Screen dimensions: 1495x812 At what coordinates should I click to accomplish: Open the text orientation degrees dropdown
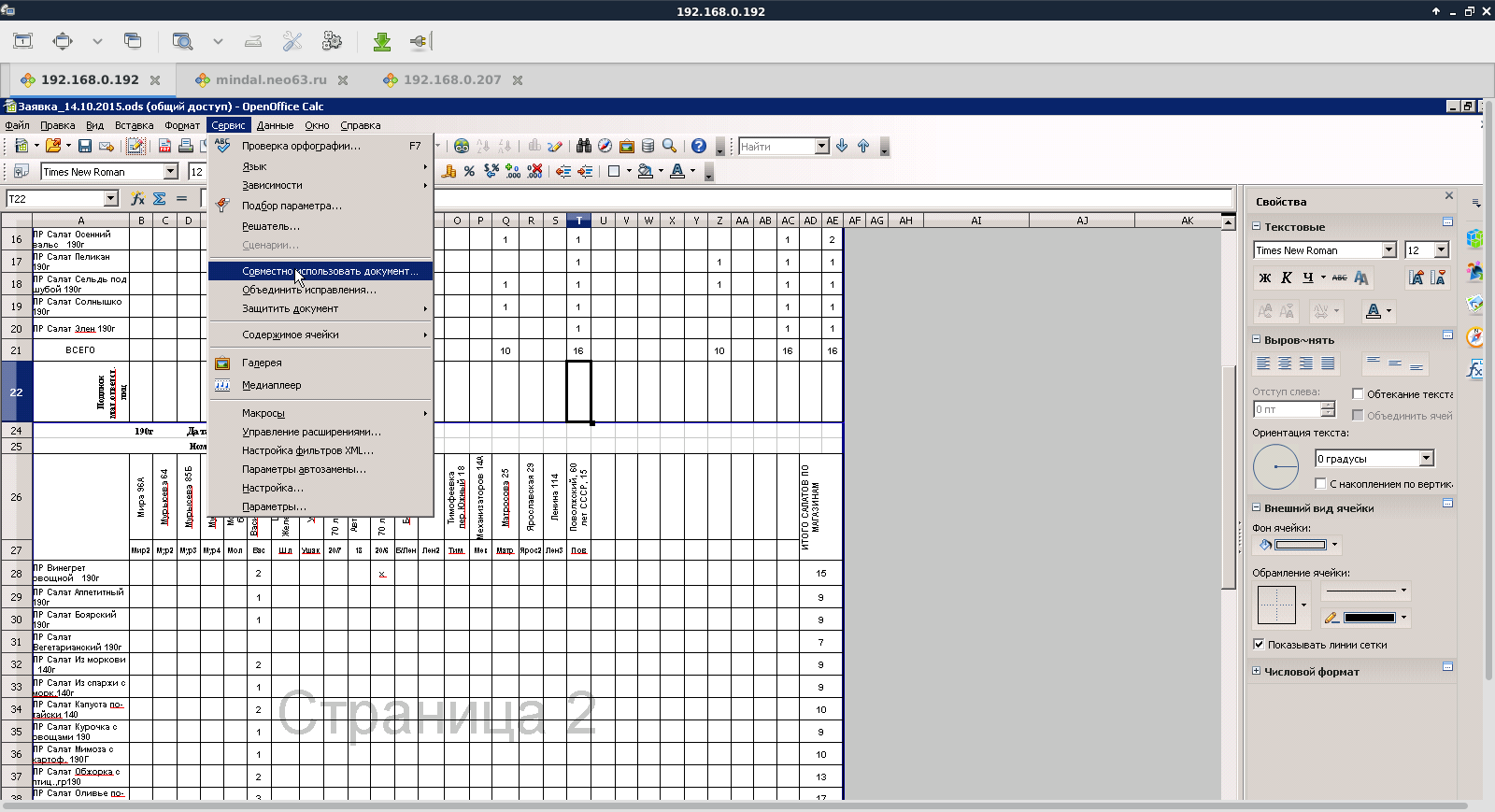[x=1427, y=459]
